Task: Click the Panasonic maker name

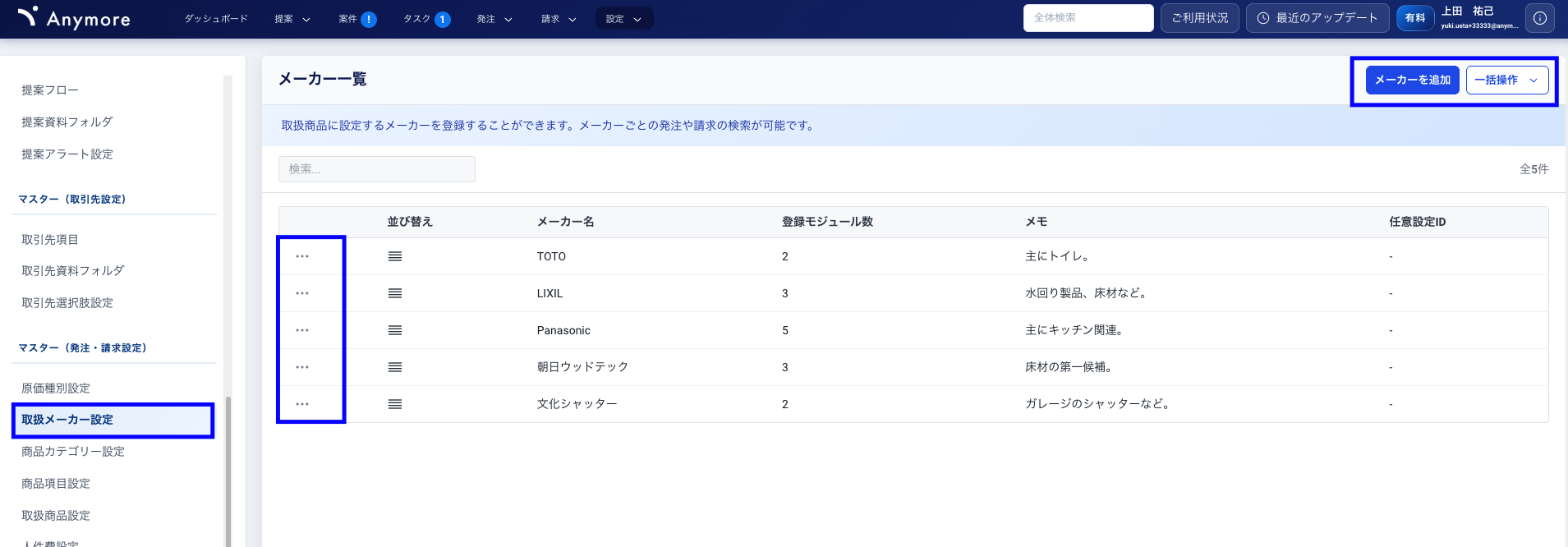Action: pyautogui.click(x=563, y=330)
